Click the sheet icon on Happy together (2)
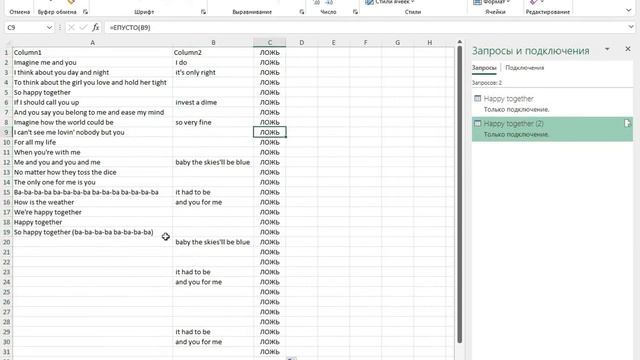The image size is (640, 360). tap(627, 123)
